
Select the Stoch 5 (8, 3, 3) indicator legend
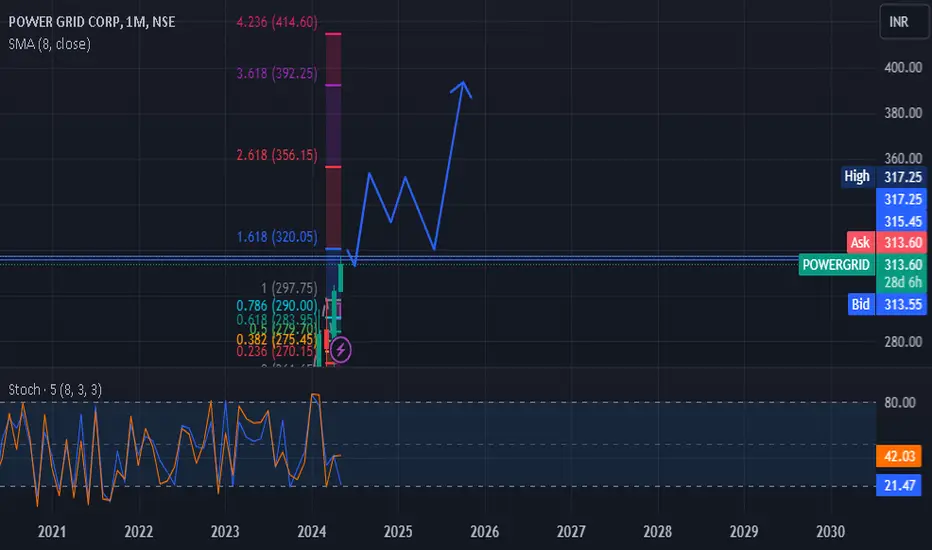coord(55,389)
